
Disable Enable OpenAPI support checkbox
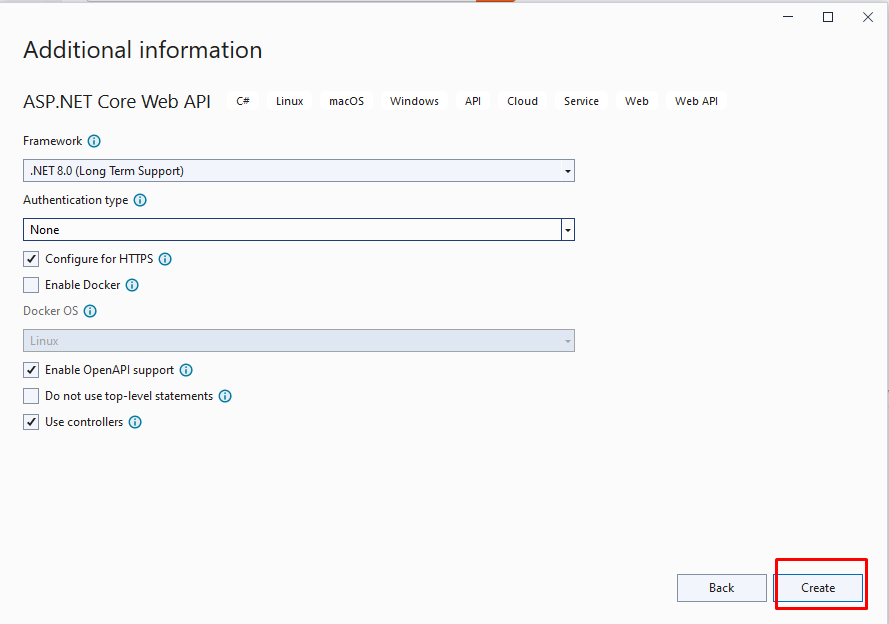pos(31,370)
